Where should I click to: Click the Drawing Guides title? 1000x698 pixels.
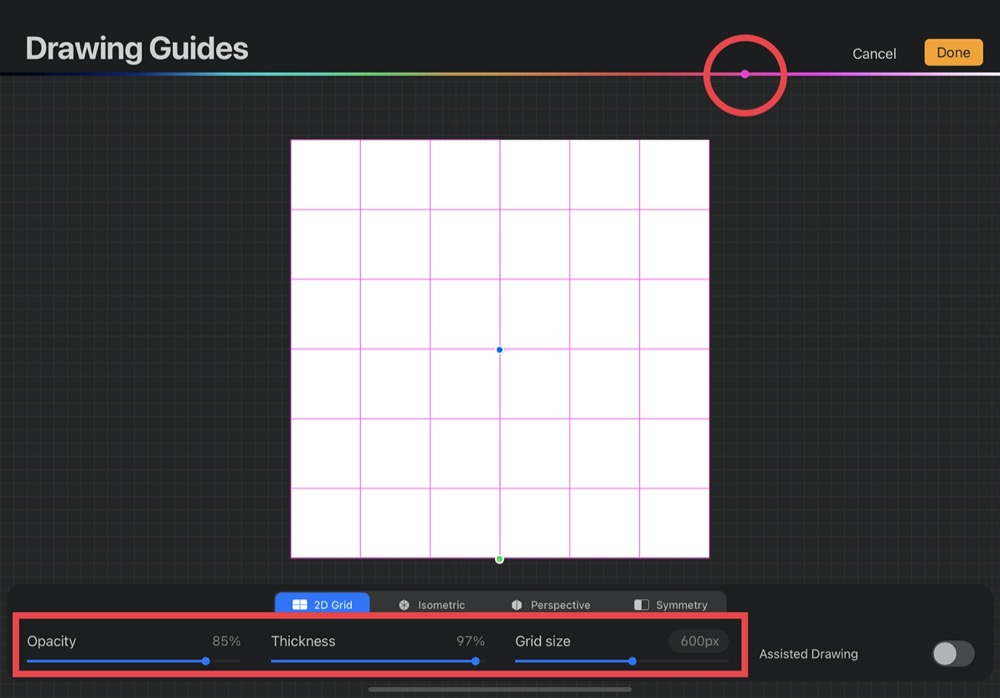coord(137,49)
